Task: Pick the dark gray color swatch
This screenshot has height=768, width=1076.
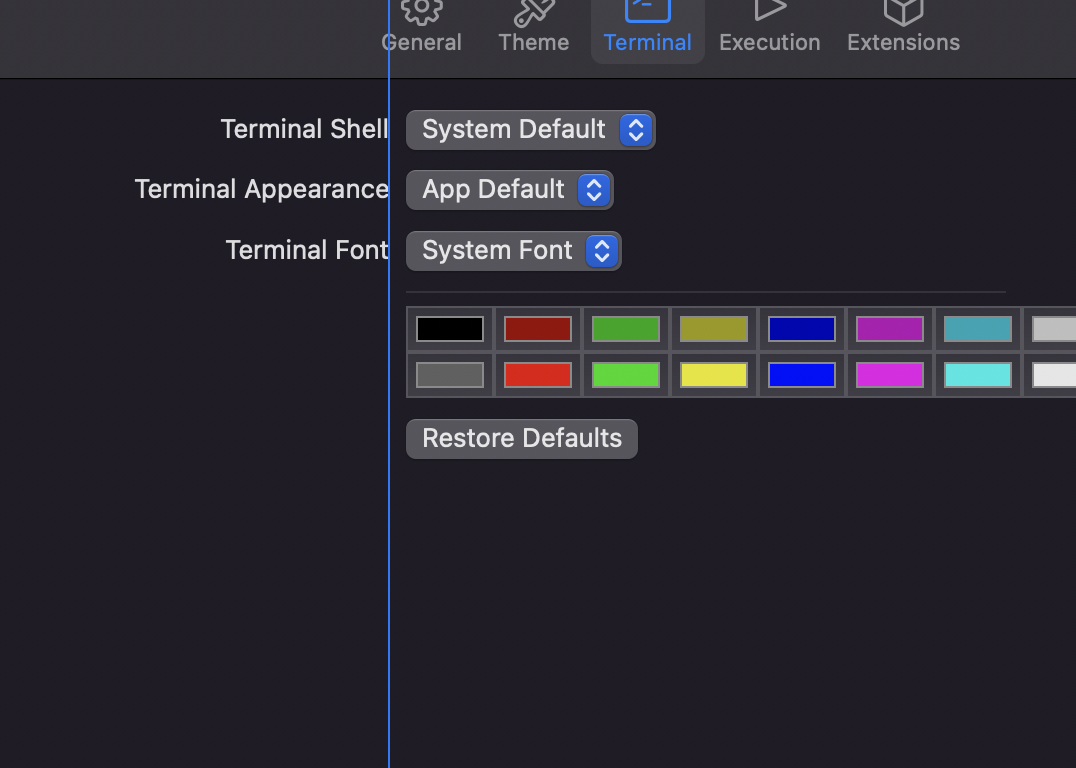Action: click(449, 375)
